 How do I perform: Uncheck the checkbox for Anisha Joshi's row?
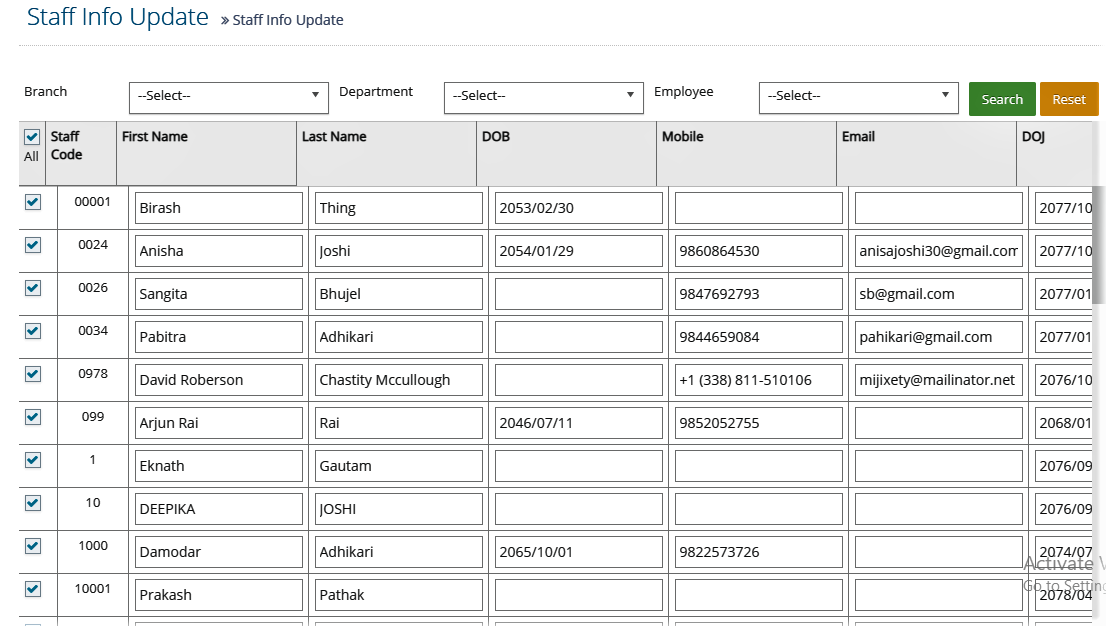click(x=32, y=245)
